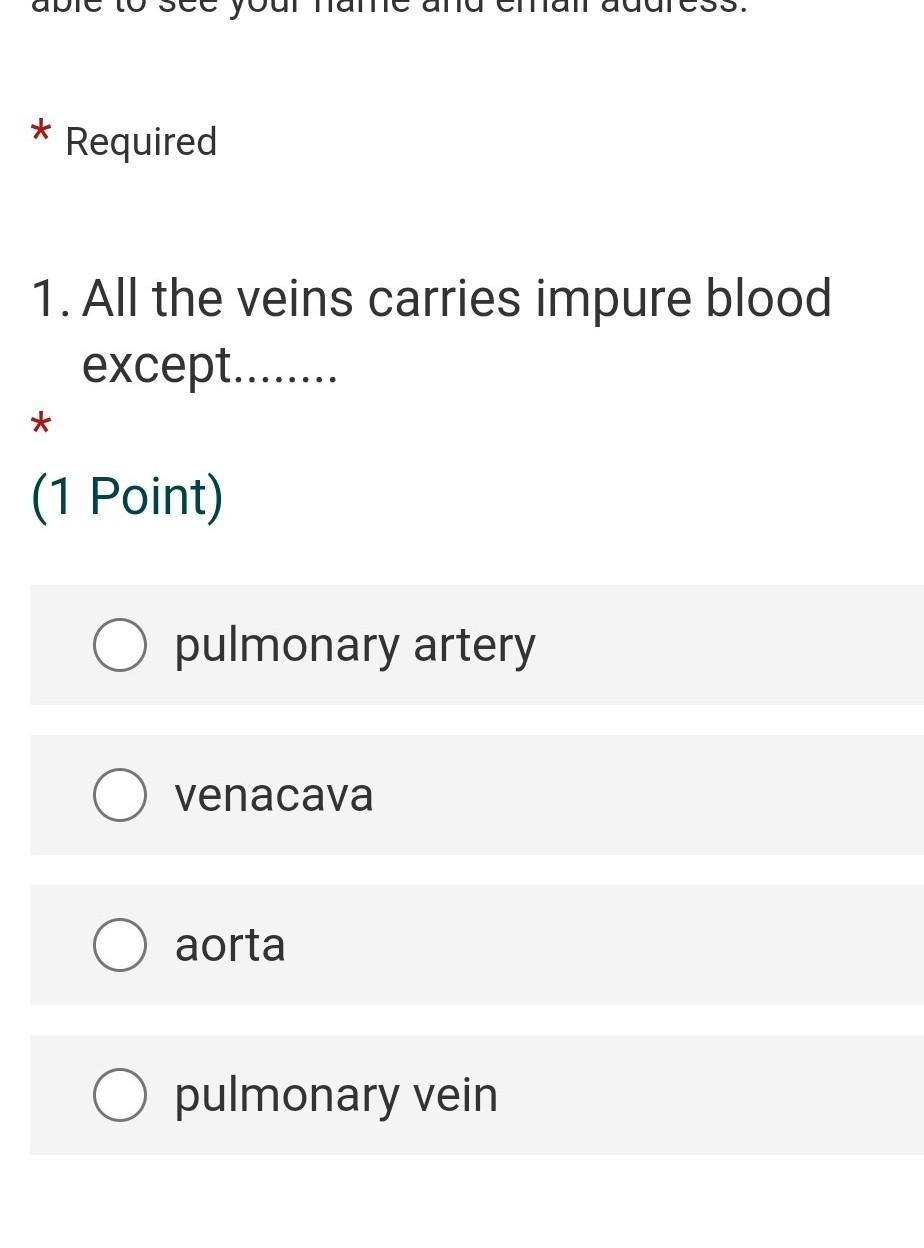Click empty gray area of venacava row

coord(650,795)
